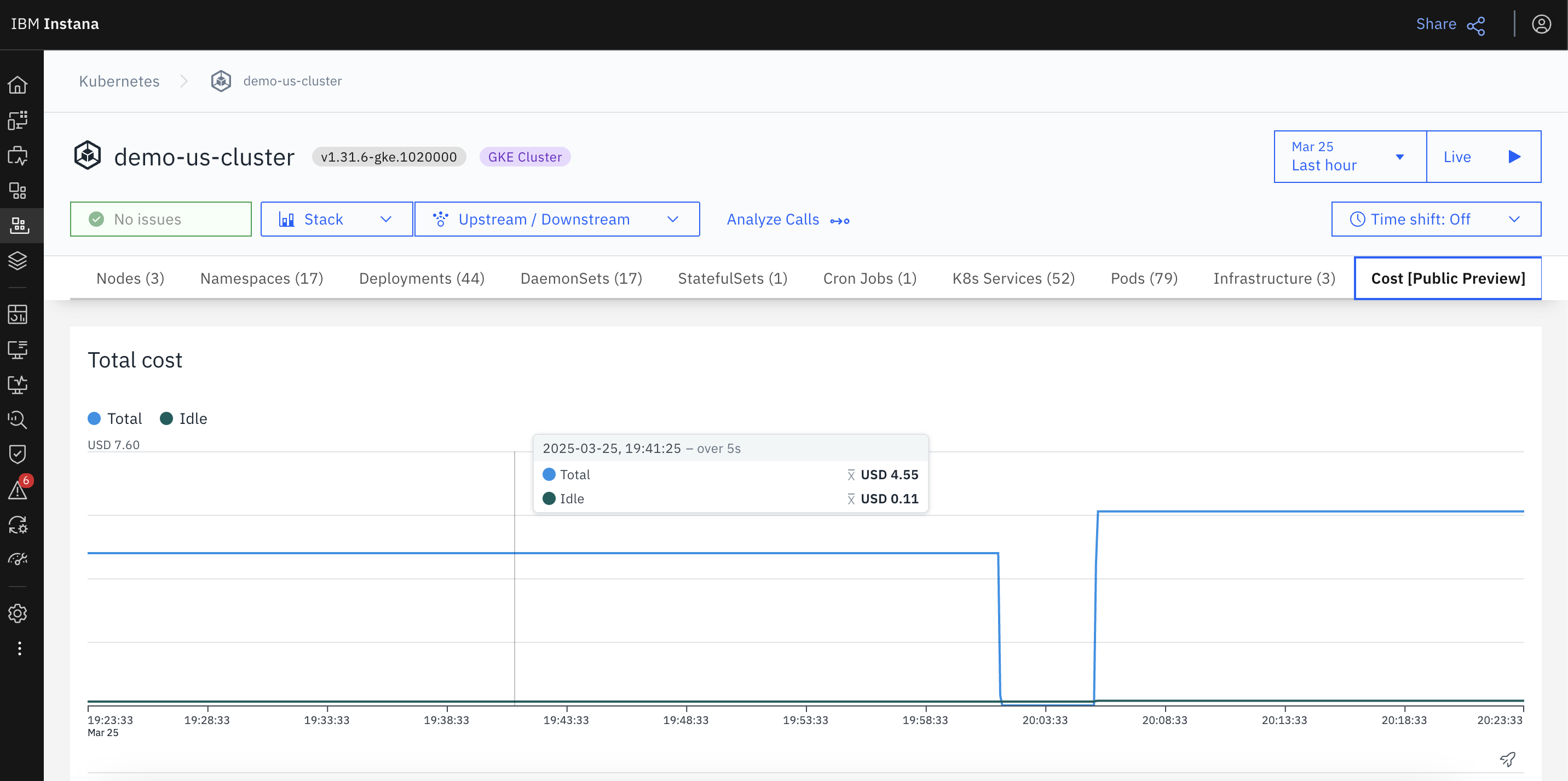Viewport: 1568px width, 781px height.
Task: Open Instana Settings gear
Action: pos(18,613)
